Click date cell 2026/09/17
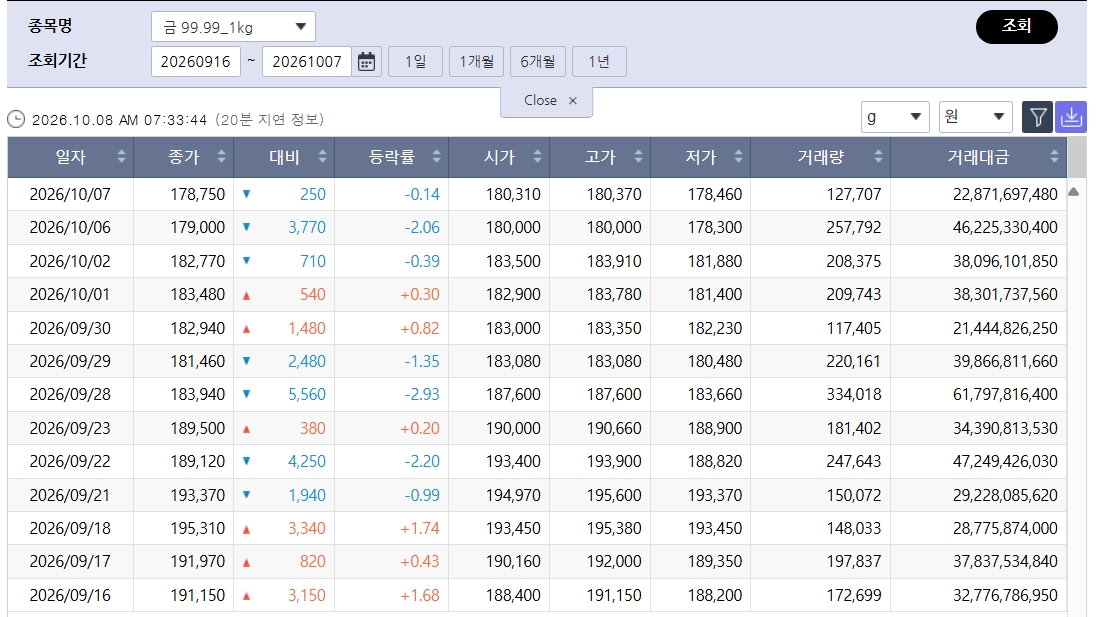Image resolution: width=1101 pixels, height=617 pixels. 70,562
